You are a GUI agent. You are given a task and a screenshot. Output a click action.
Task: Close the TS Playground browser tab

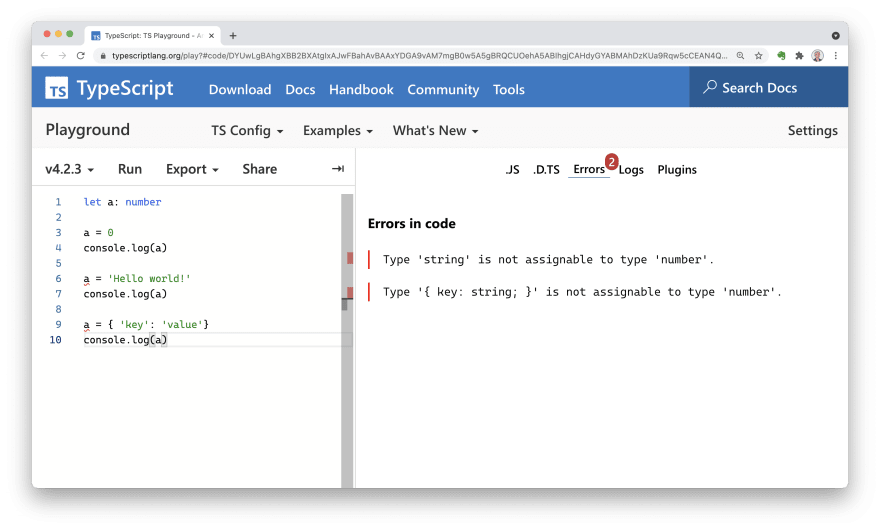[212, 35]
